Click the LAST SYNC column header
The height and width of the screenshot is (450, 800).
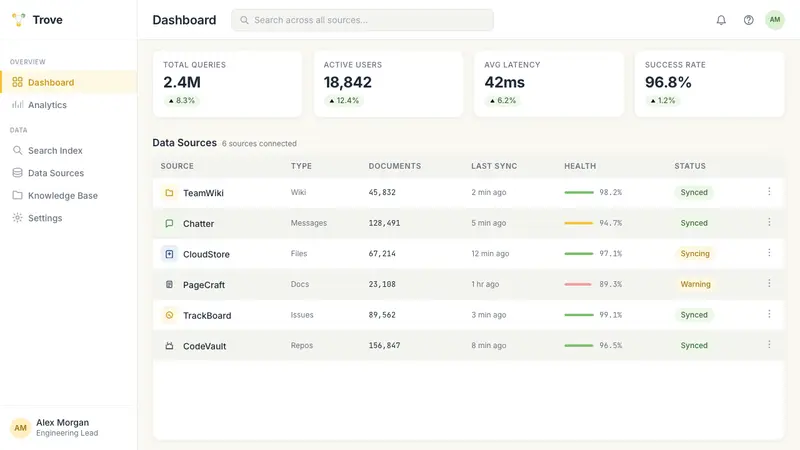[494, 166]
